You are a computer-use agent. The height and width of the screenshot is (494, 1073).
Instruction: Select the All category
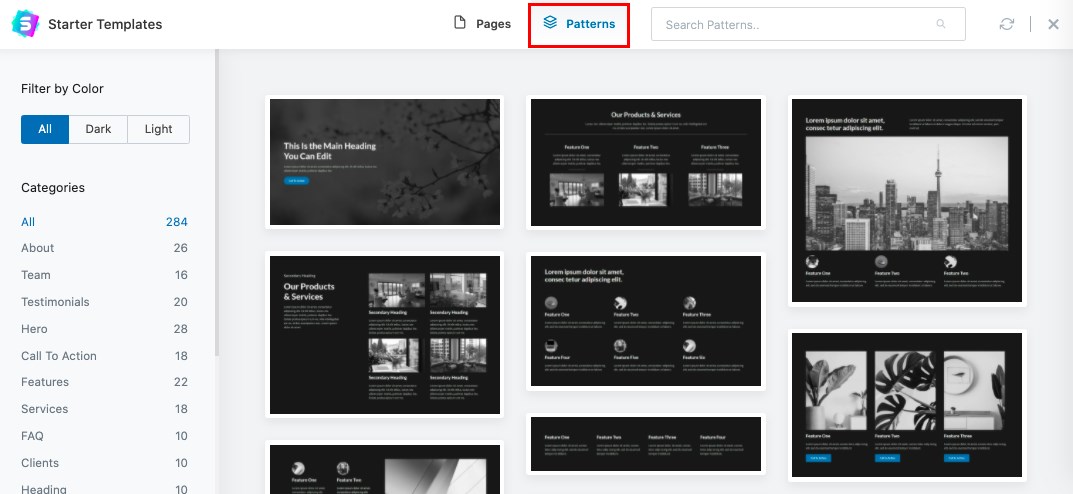[104, 222]
